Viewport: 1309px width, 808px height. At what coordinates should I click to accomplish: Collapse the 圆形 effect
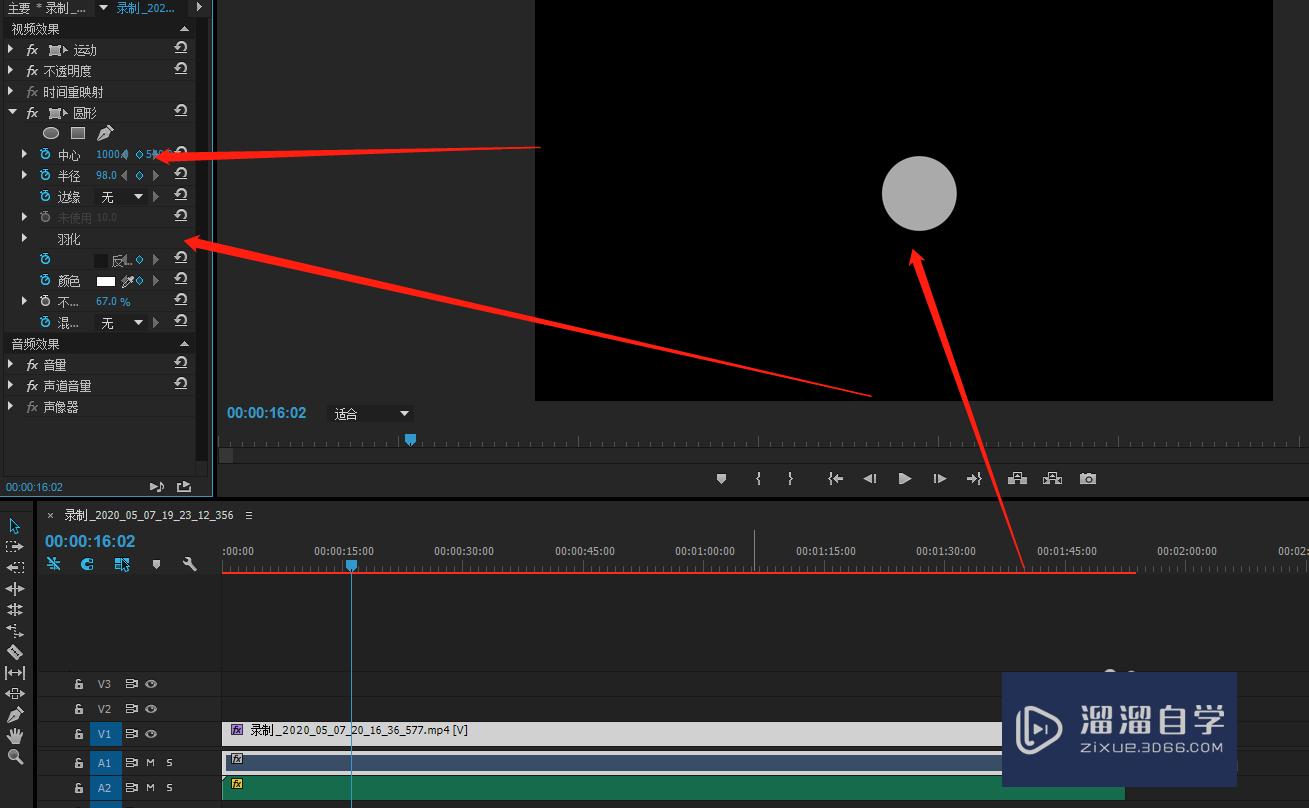tap(12, 112)
